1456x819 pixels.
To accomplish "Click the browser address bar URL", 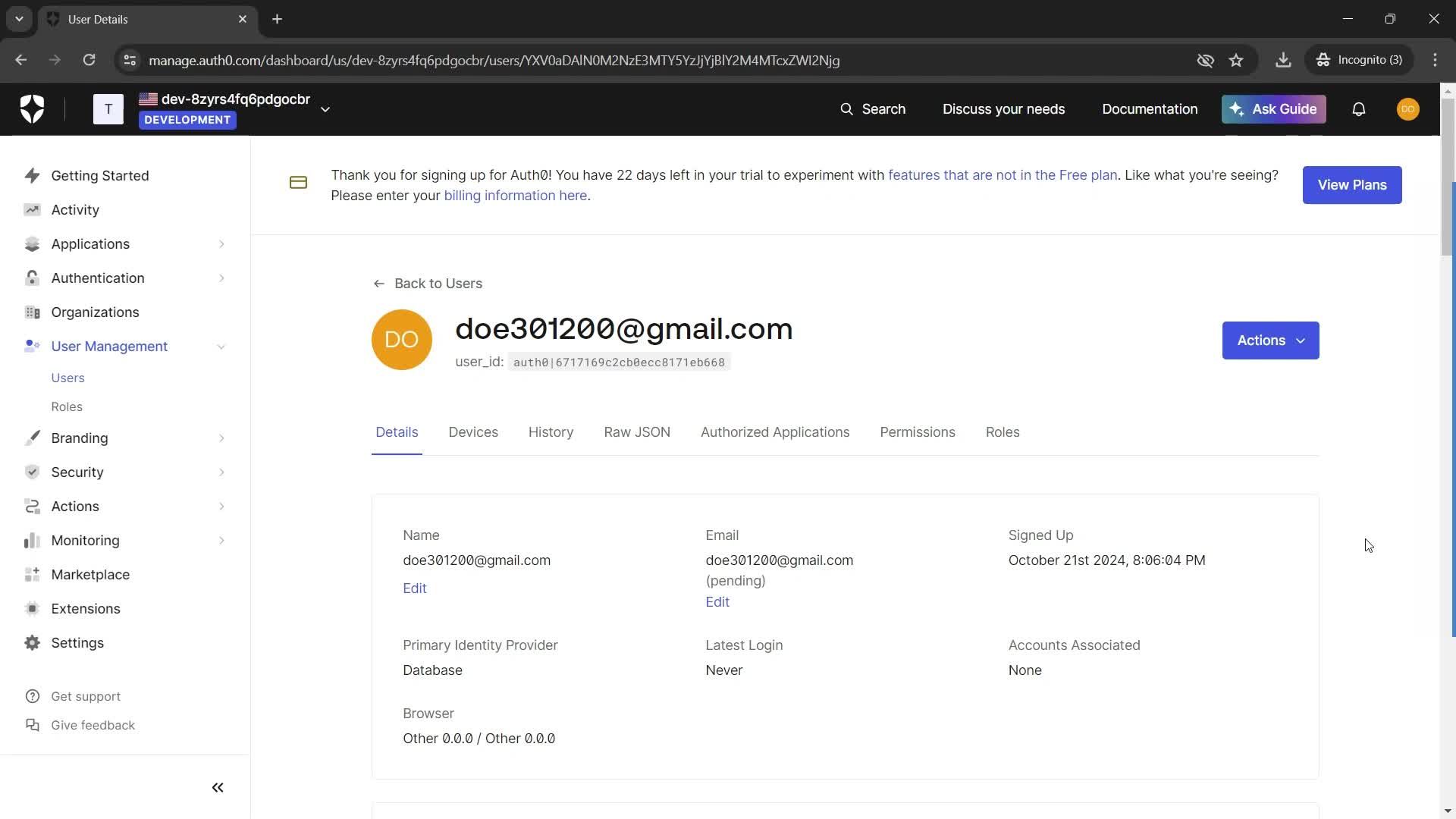I will tap(494, 60).
